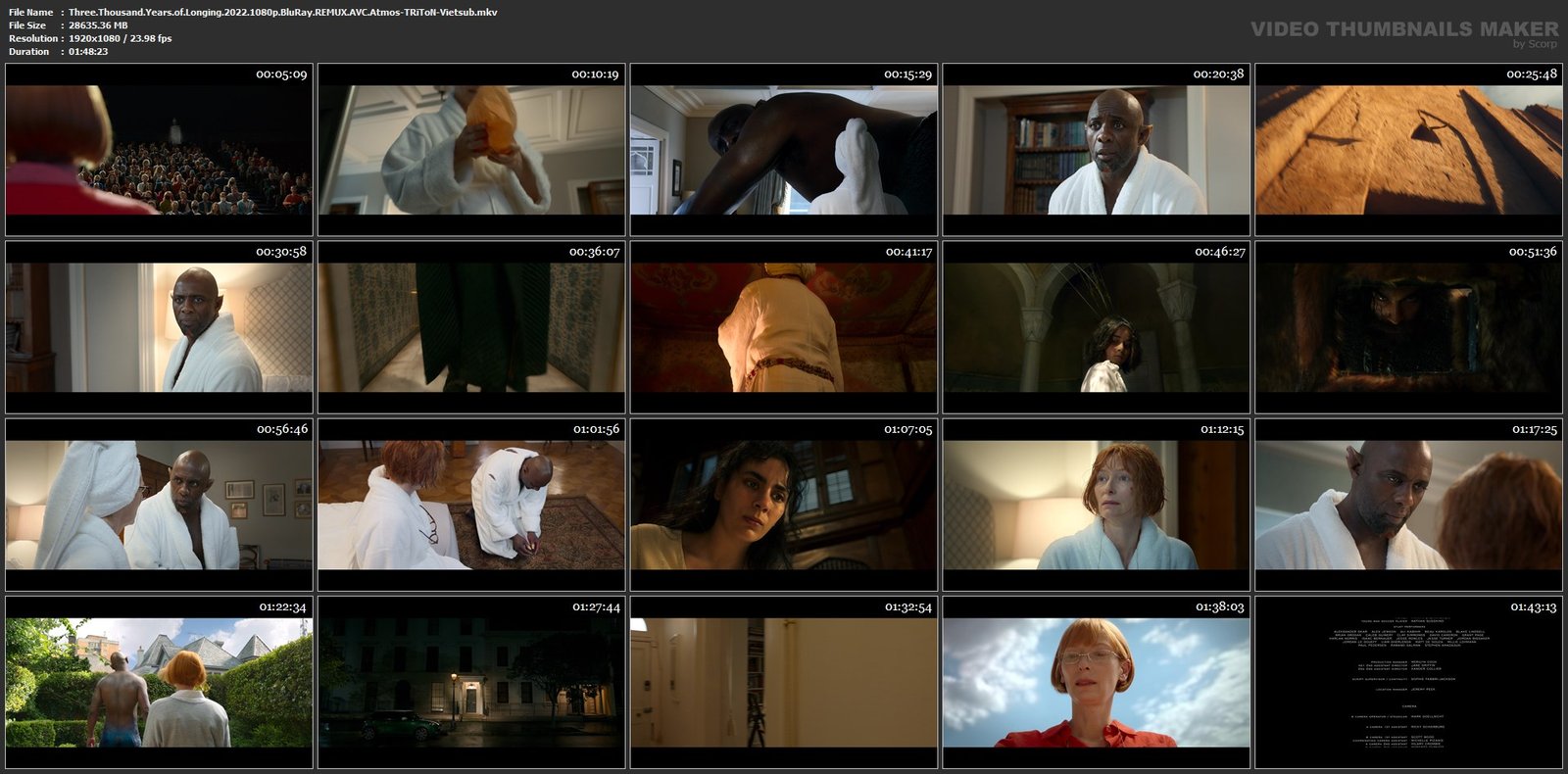This screenshot has width=1568, height=774.
Task: Select the frame stamped 01:07:05
Action: point(784,505)
